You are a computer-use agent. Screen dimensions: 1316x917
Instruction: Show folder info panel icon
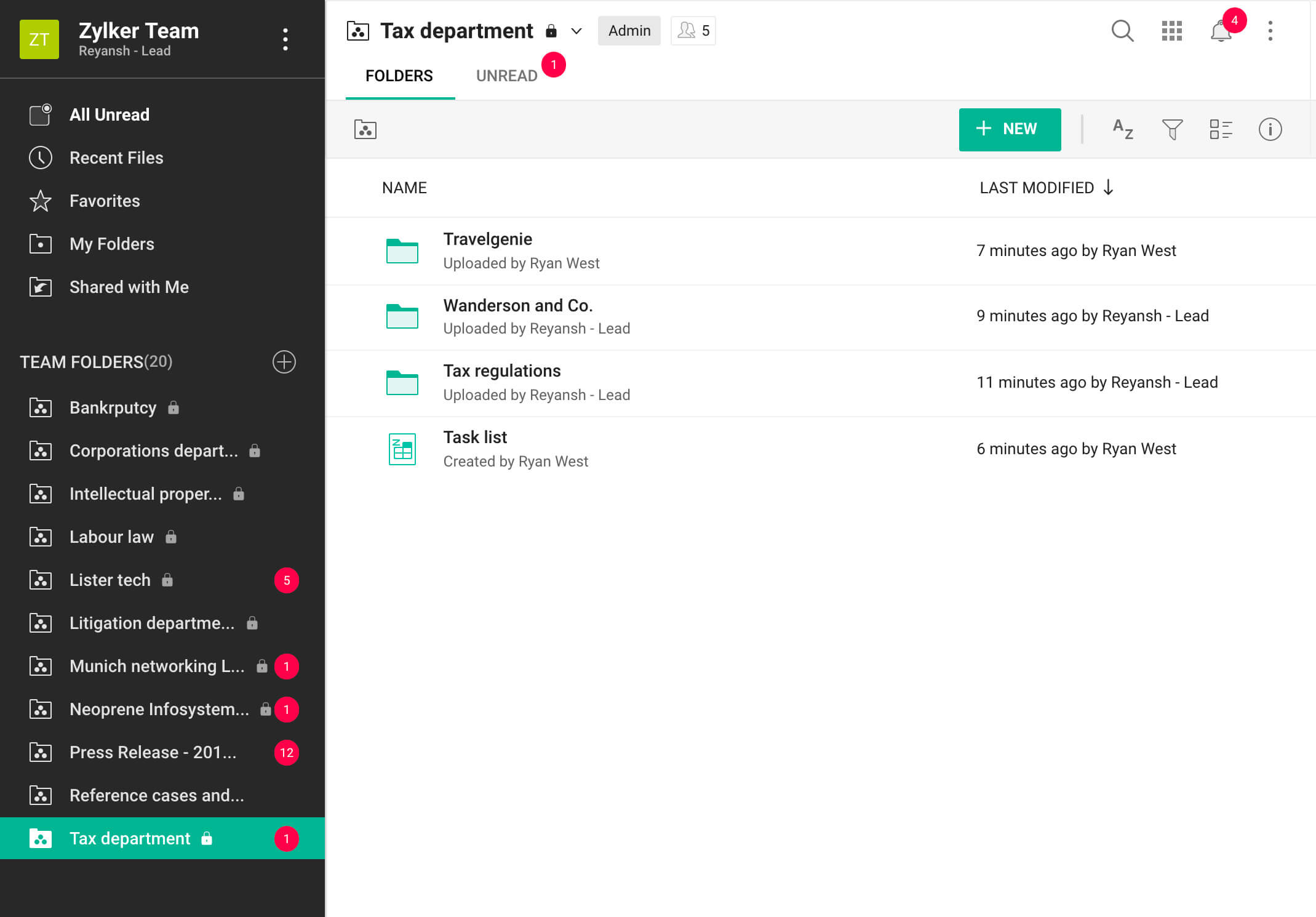coord(1270,129)
